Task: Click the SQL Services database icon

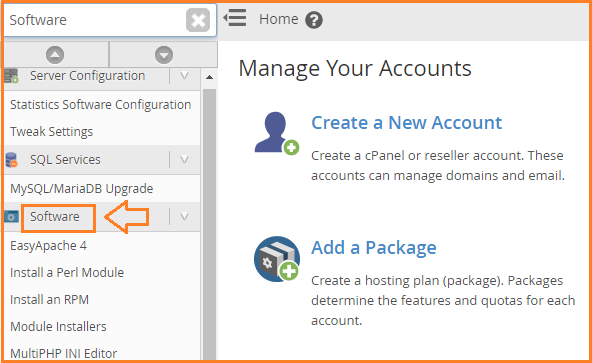Action: tap(11, 160)
